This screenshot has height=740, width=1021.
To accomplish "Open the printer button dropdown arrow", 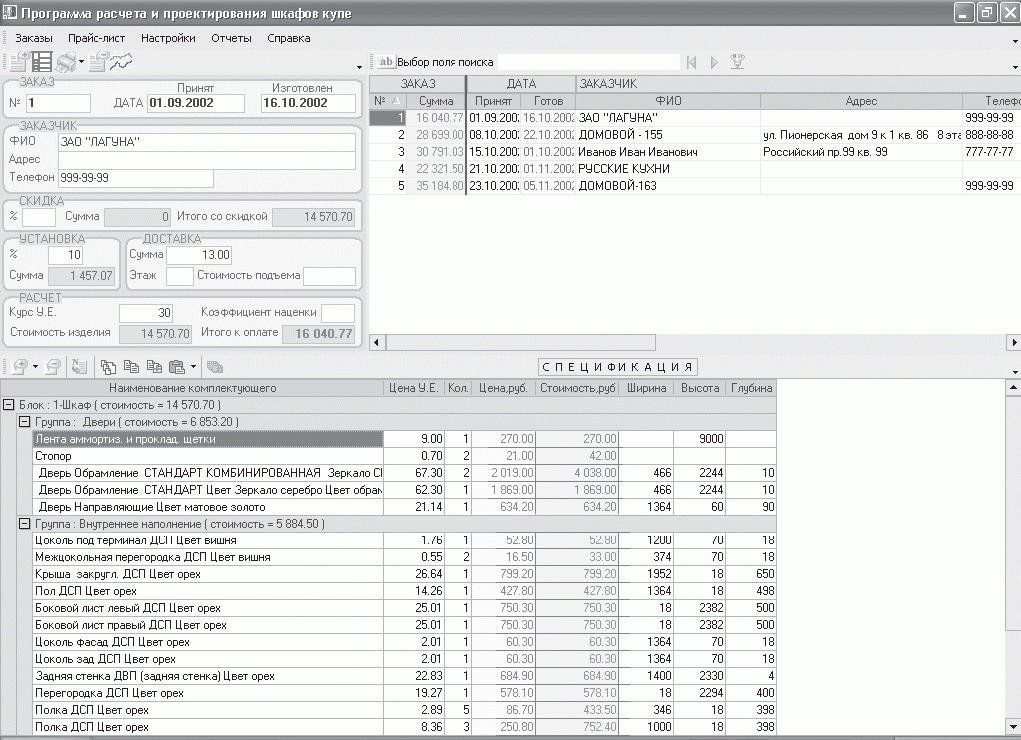I will point(82,62).
